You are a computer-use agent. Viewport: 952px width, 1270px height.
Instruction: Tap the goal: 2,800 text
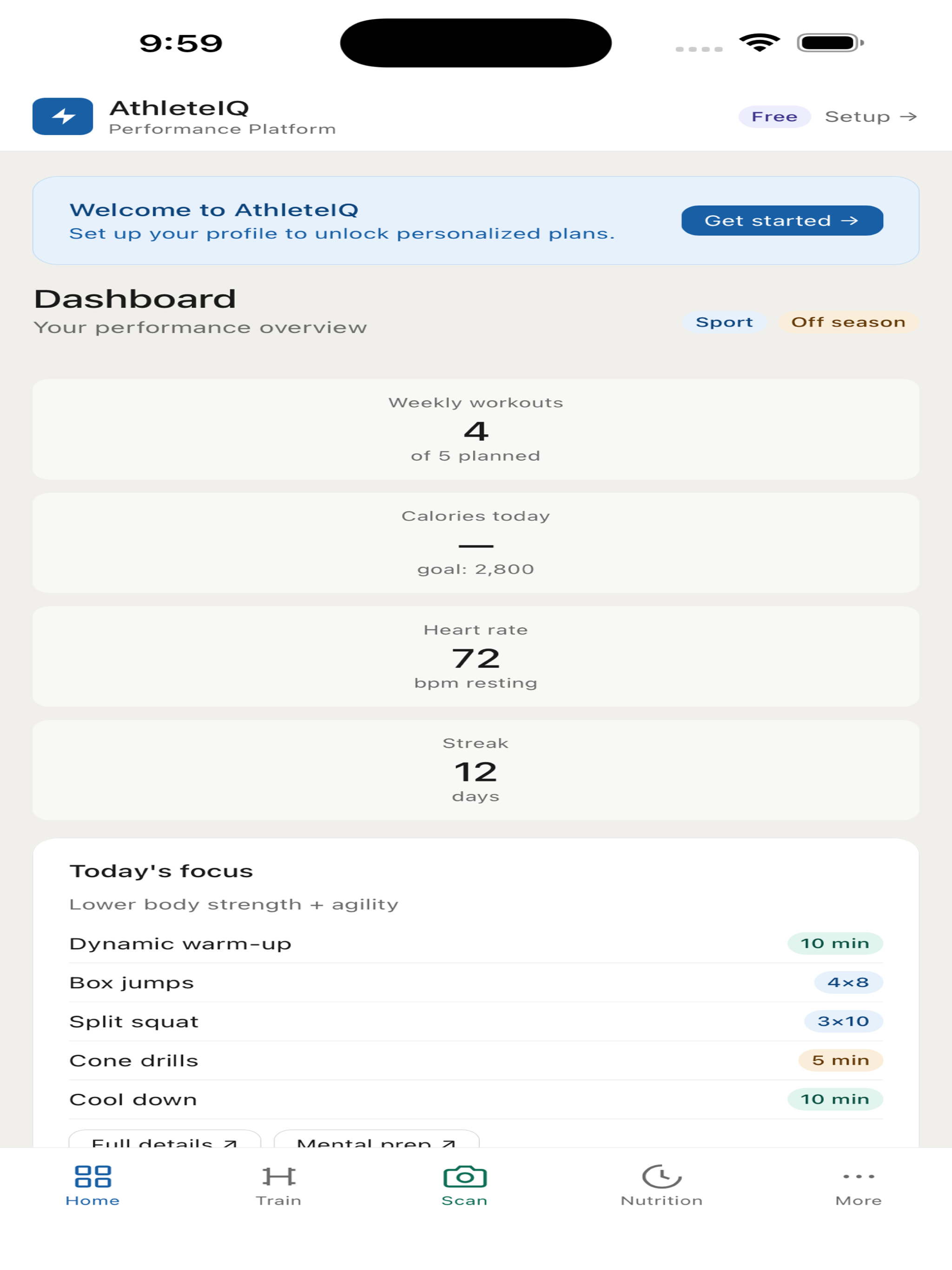(476, 569)
